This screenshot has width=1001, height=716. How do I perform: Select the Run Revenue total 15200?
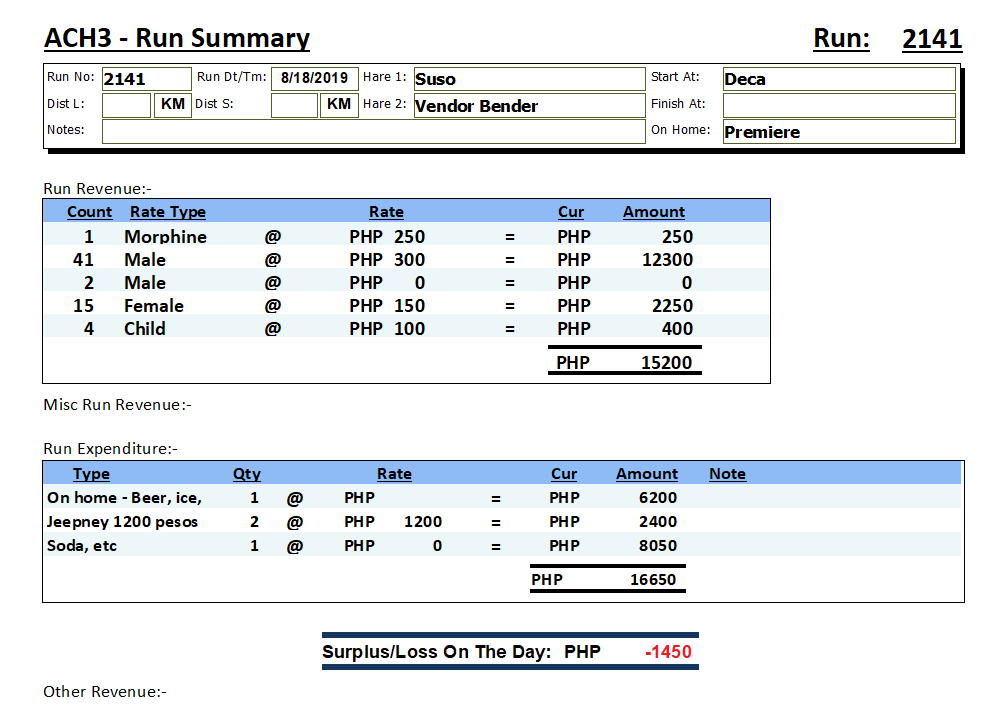tap(666, 363)
